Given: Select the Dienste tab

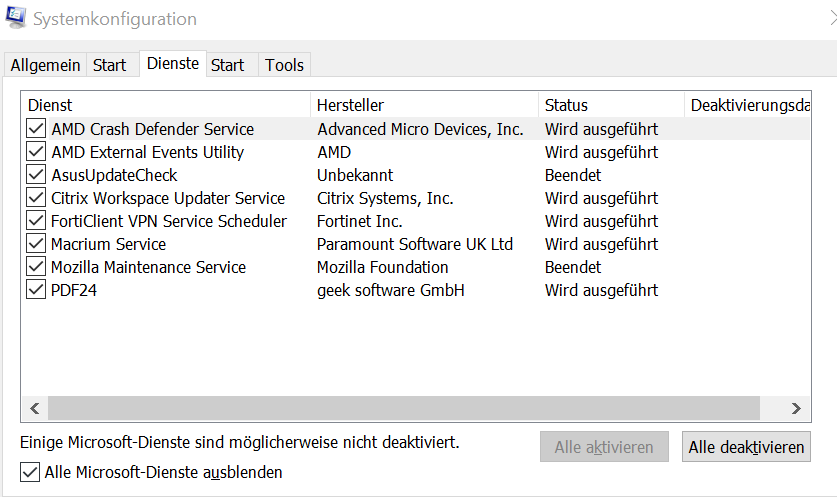Looking at the screenshot, I should [x=173, y=63].
